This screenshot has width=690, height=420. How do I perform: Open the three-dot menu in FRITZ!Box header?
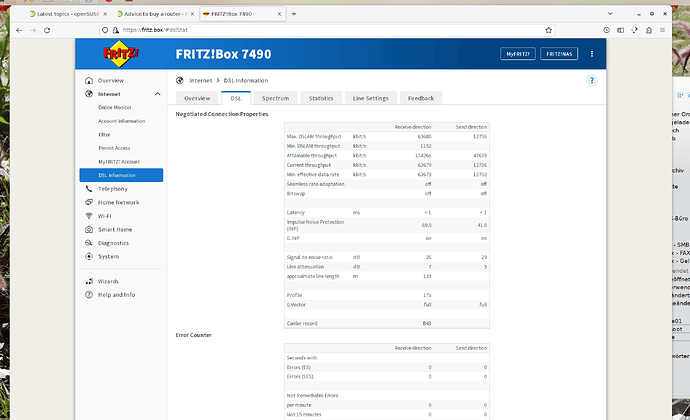coord(592,54)
